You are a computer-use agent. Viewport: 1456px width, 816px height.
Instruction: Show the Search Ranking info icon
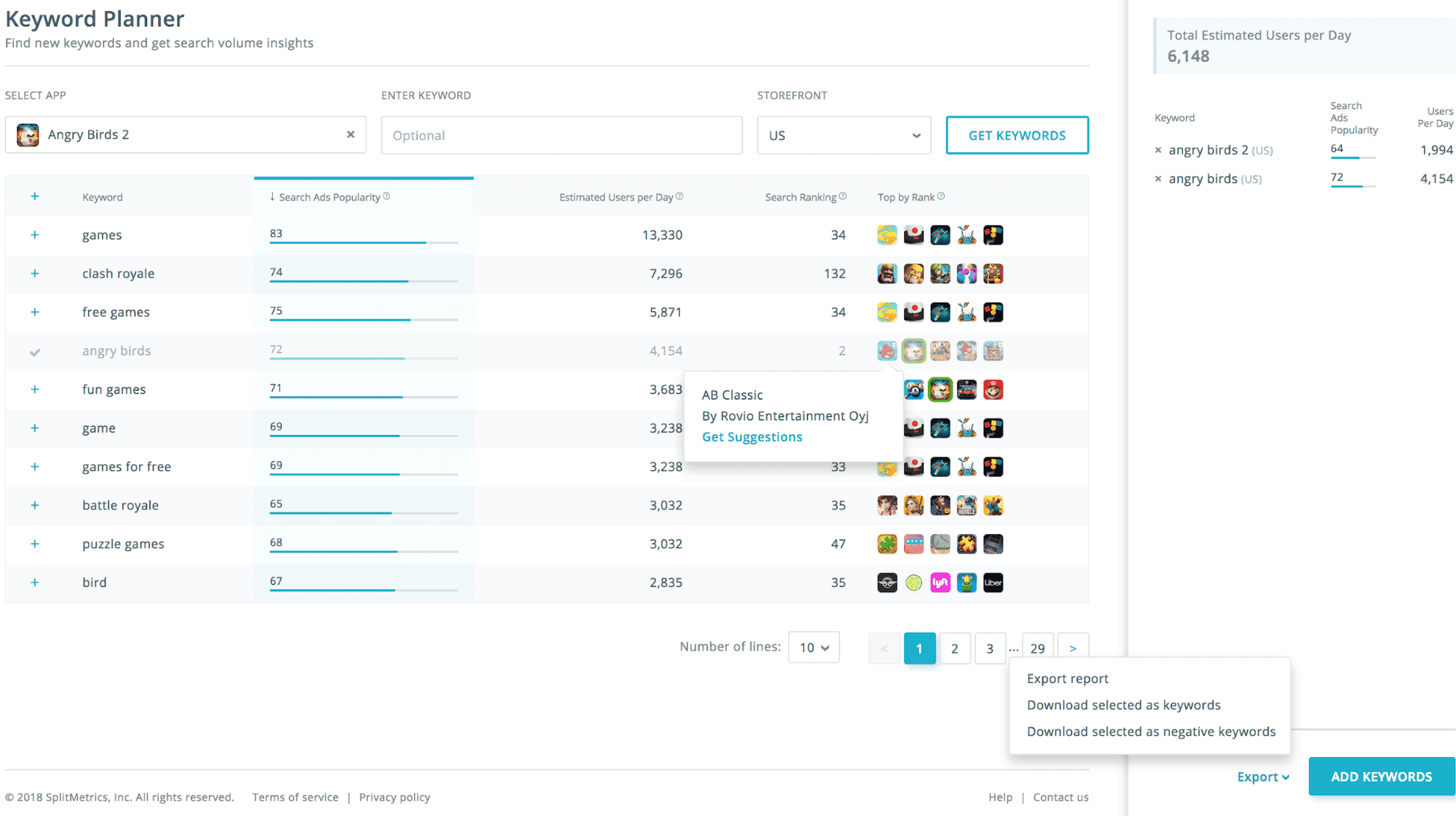(x=843, y=196)
